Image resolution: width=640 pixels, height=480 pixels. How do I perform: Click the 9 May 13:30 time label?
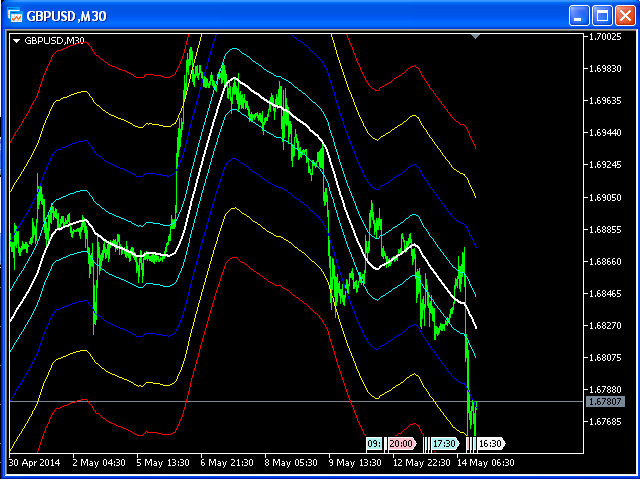click(355, 463)
